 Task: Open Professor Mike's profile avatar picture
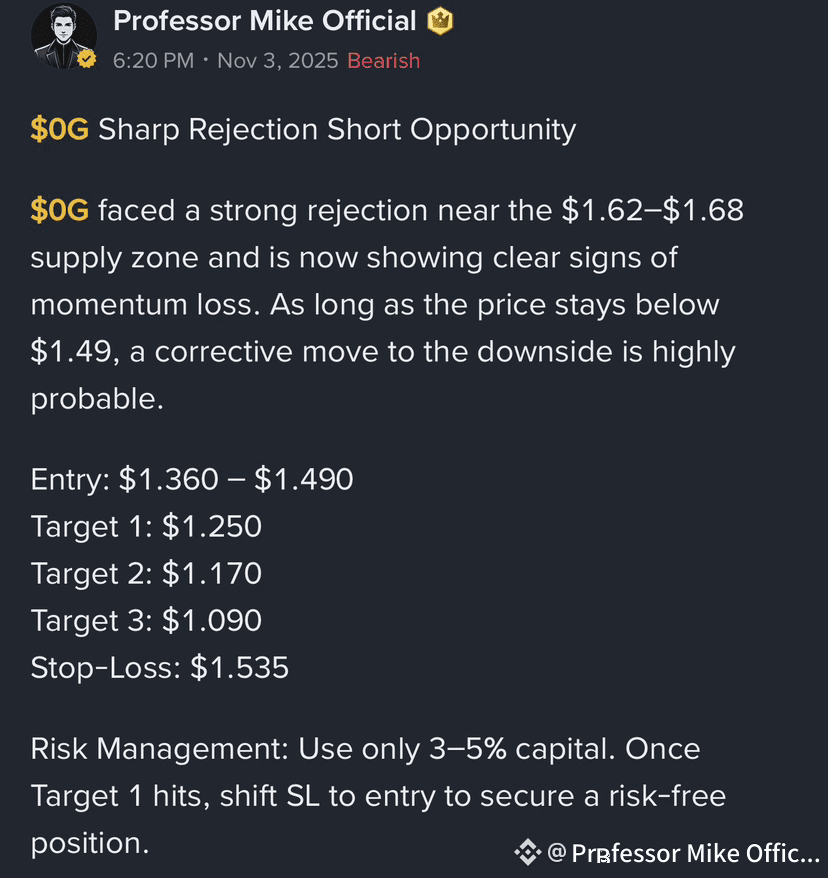(63, 37)
